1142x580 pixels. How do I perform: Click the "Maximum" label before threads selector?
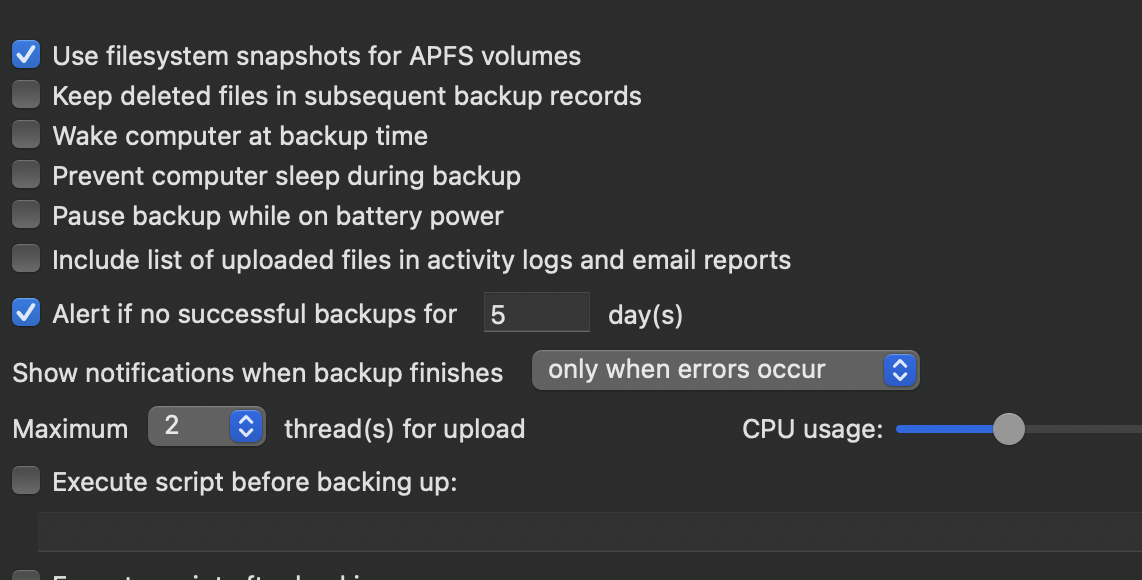point(70,429)
